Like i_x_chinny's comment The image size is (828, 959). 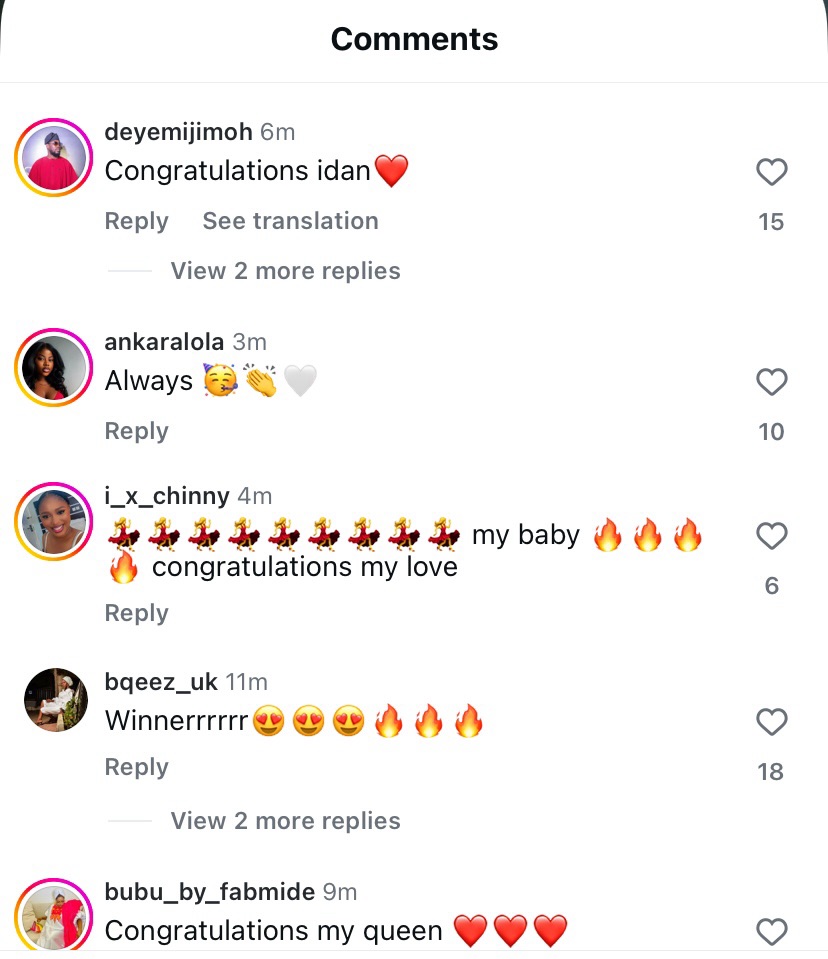point(771,537)
